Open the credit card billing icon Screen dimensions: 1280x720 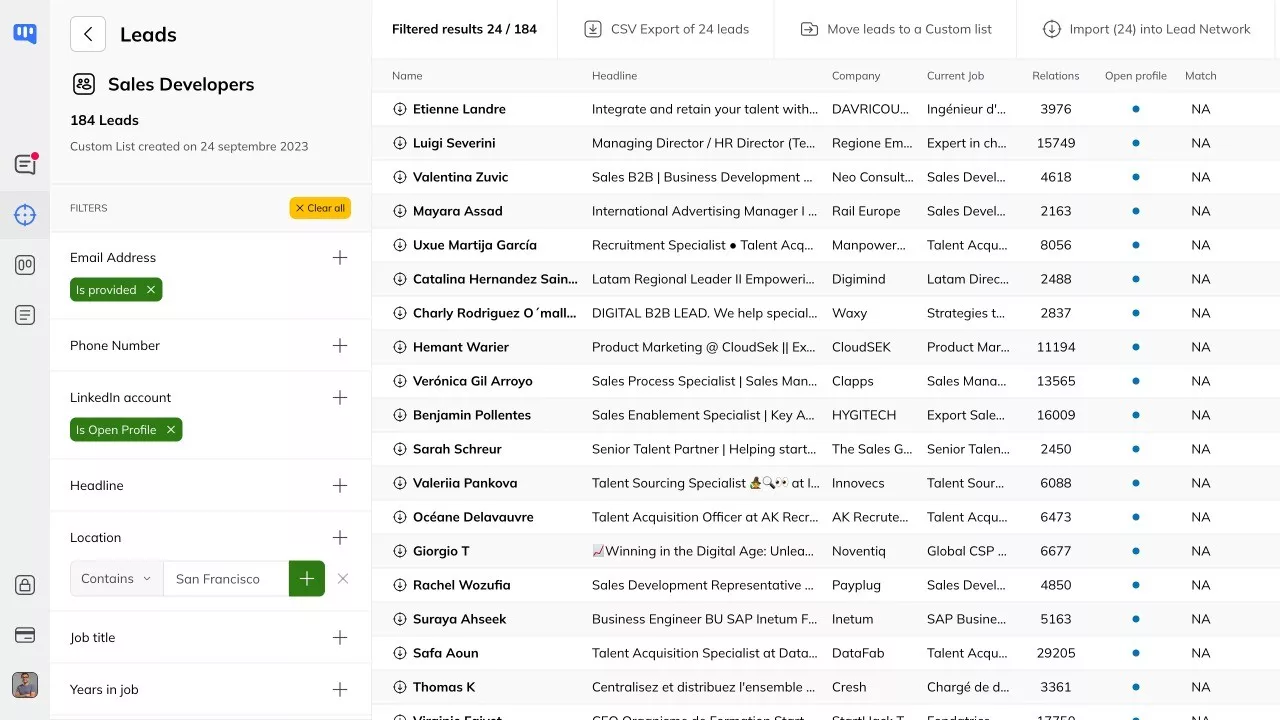pyautogui.click(x=25, y=635)
